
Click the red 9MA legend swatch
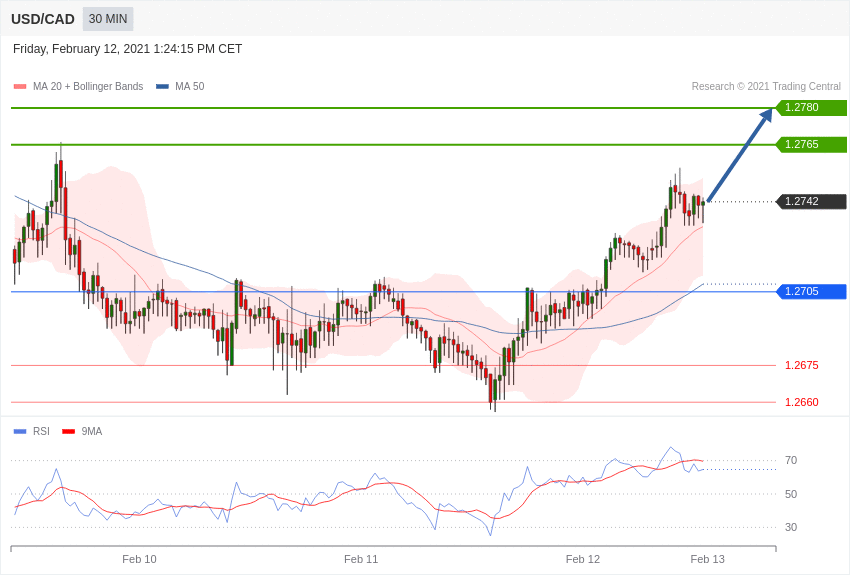coord(69,431)
